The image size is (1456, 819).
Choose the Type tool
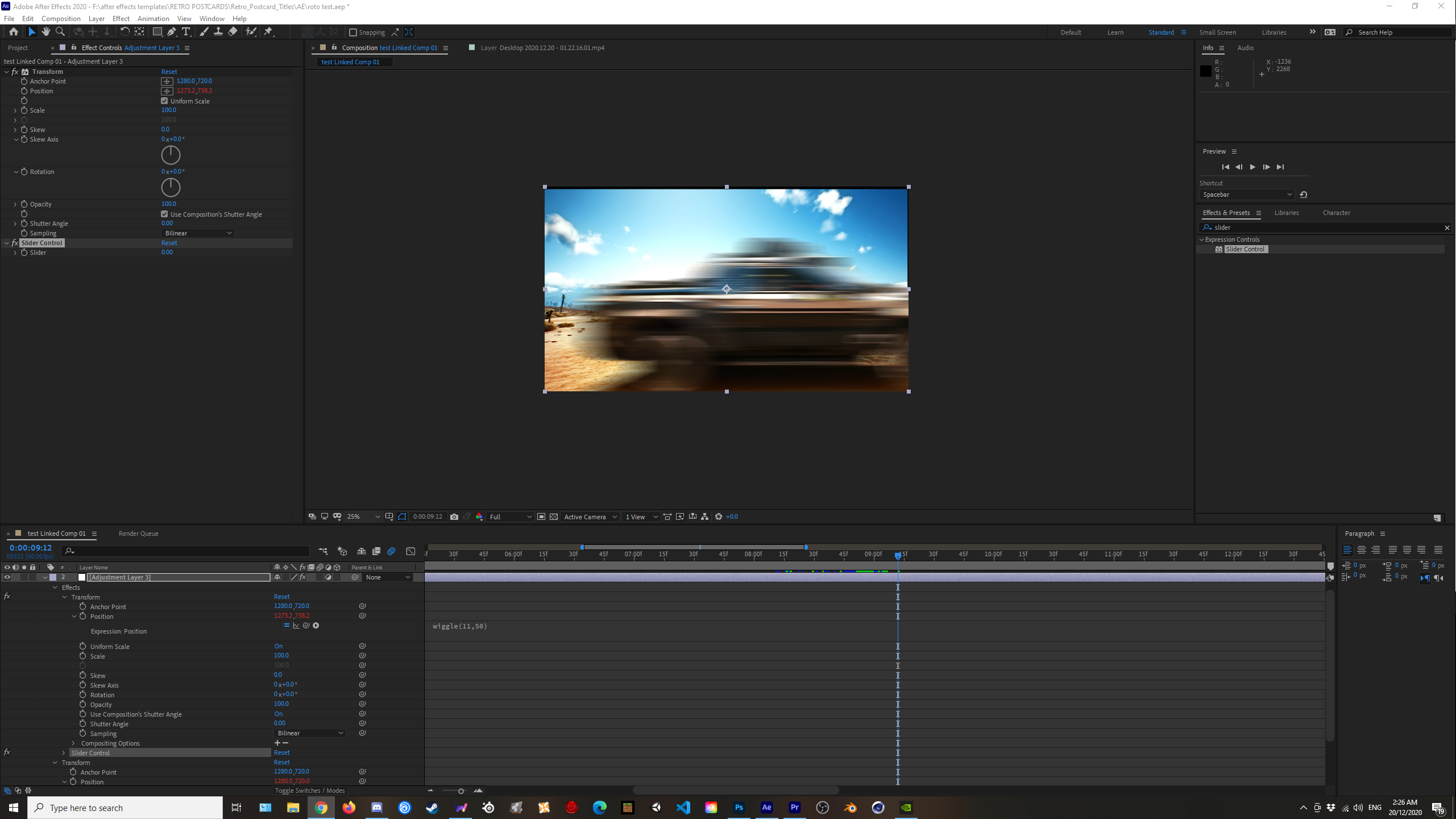[x=186, y=32]
